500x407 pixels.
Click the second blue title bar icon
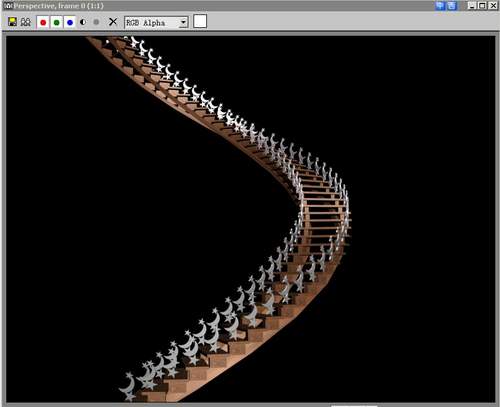tap(451, 6)
